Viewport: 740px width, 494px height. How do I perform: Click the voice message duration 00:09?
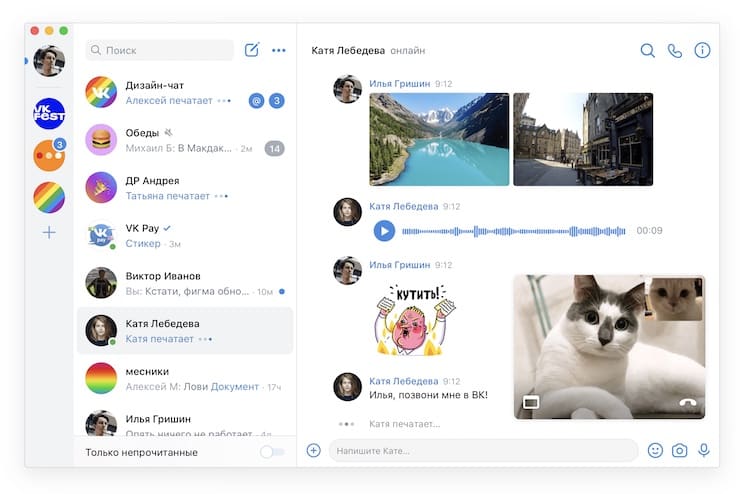click(x=649, y=231)
